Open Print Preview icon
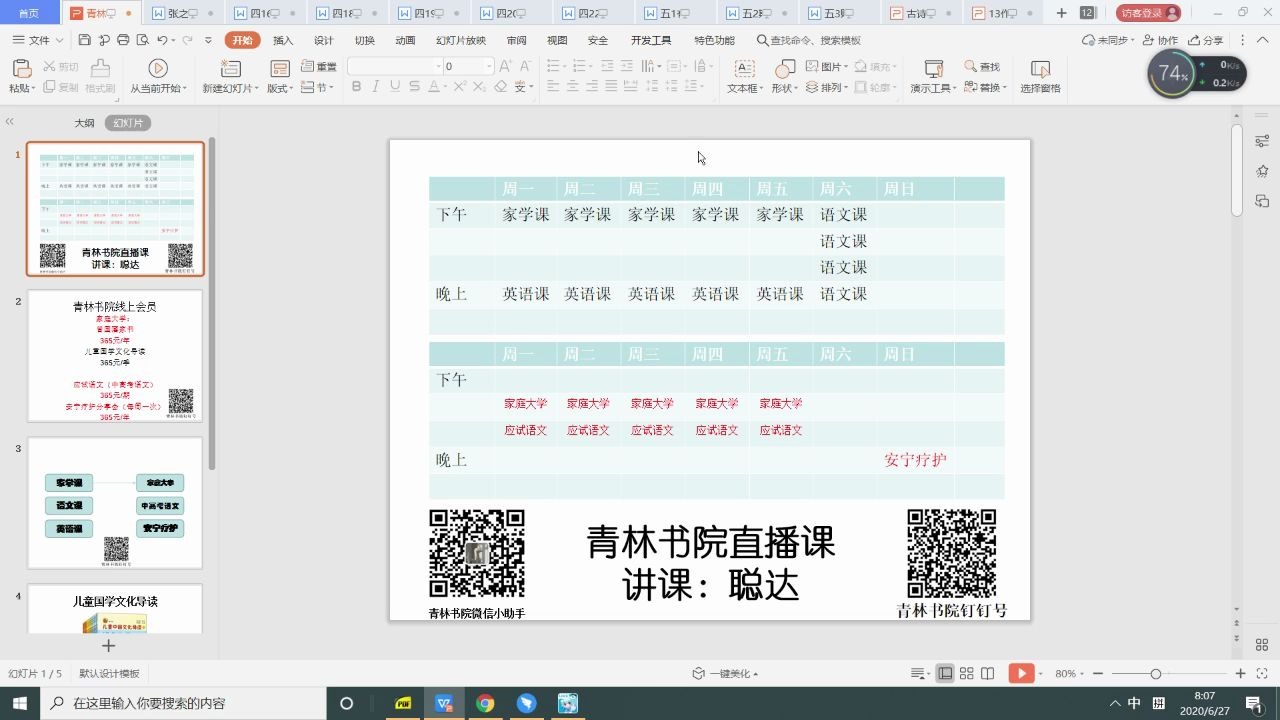 click(x=142, y=40)
